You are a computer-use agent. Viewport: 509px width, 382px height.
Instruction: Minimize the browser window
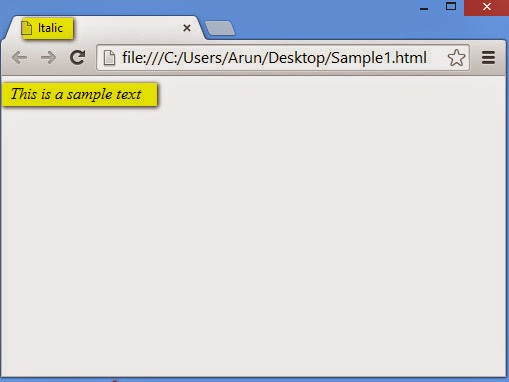[x=424, y=8]
